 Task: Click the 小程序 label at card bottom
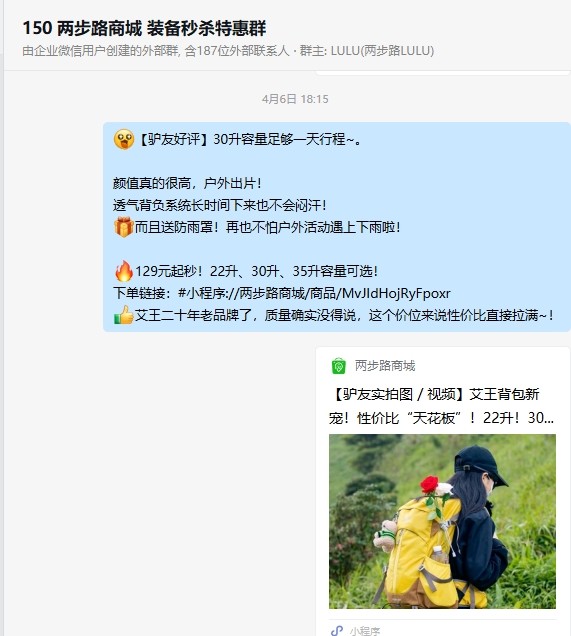[365, 631]
